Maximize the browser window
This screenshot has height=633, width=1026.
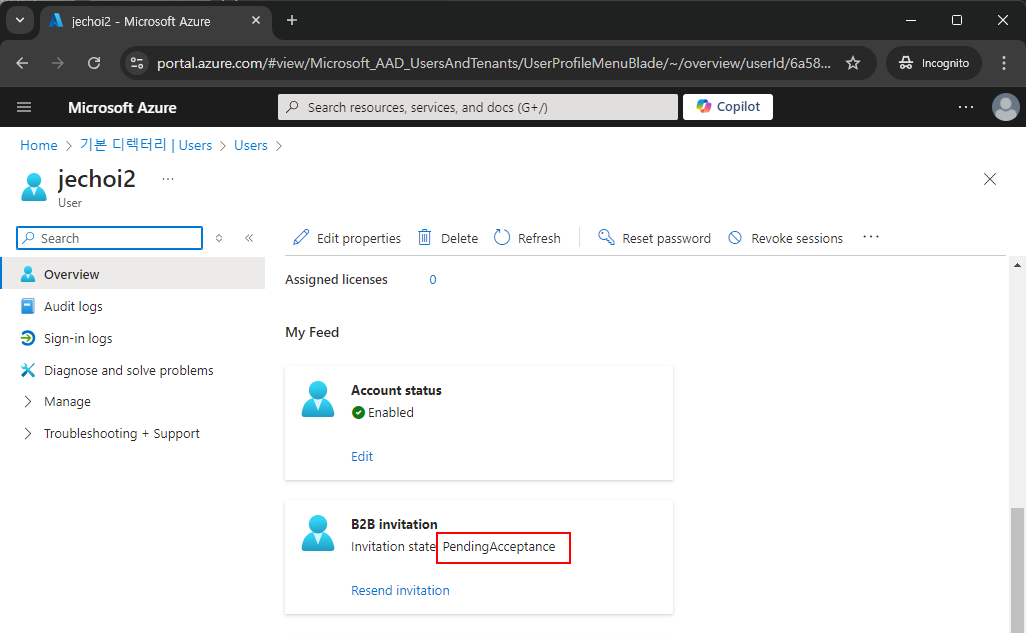pyautogui.click(x=957, y=20)
